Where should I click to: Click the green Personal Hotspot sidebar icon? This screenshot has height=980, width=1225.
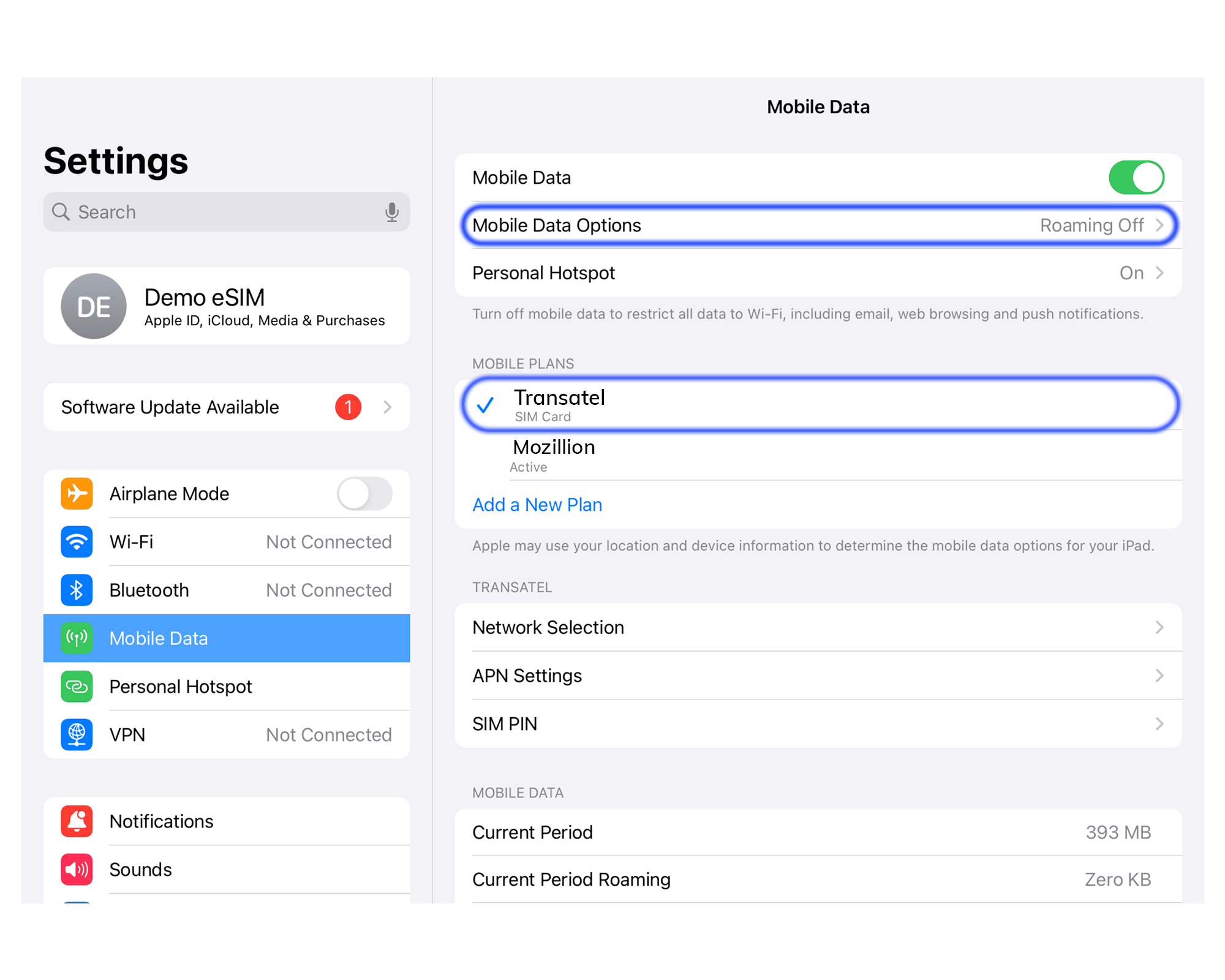point(77,687)
